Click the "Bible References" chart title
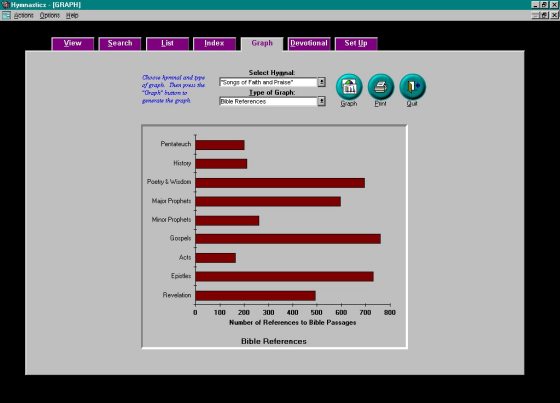 click(274, 341)
